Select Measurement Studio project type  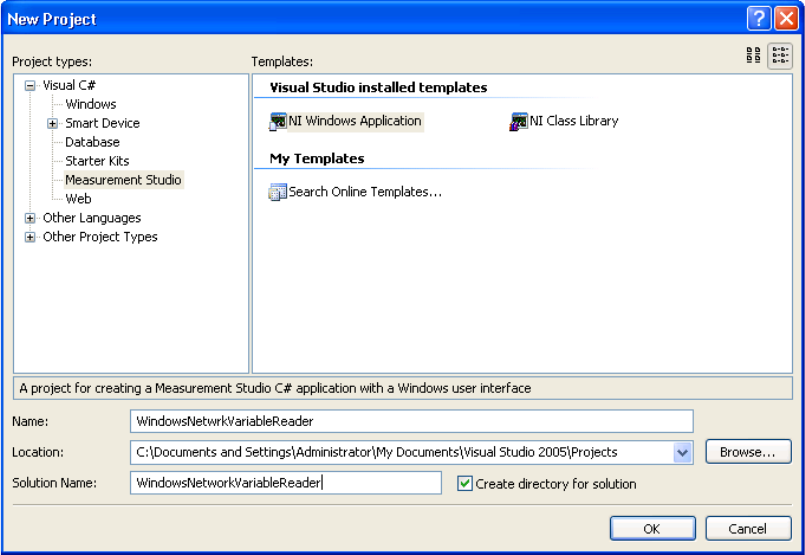(123, 180)
